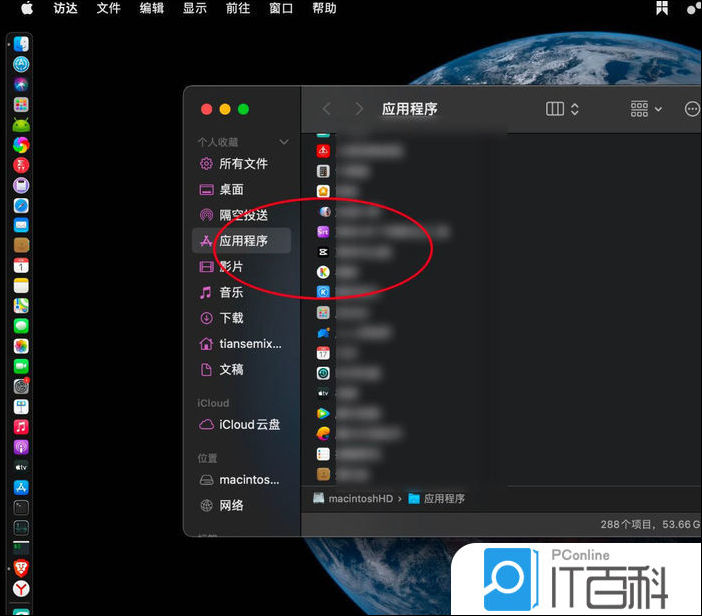Open 网络 in the sidebar
Viewport: 702px width, 616px height.
[242, 505]
